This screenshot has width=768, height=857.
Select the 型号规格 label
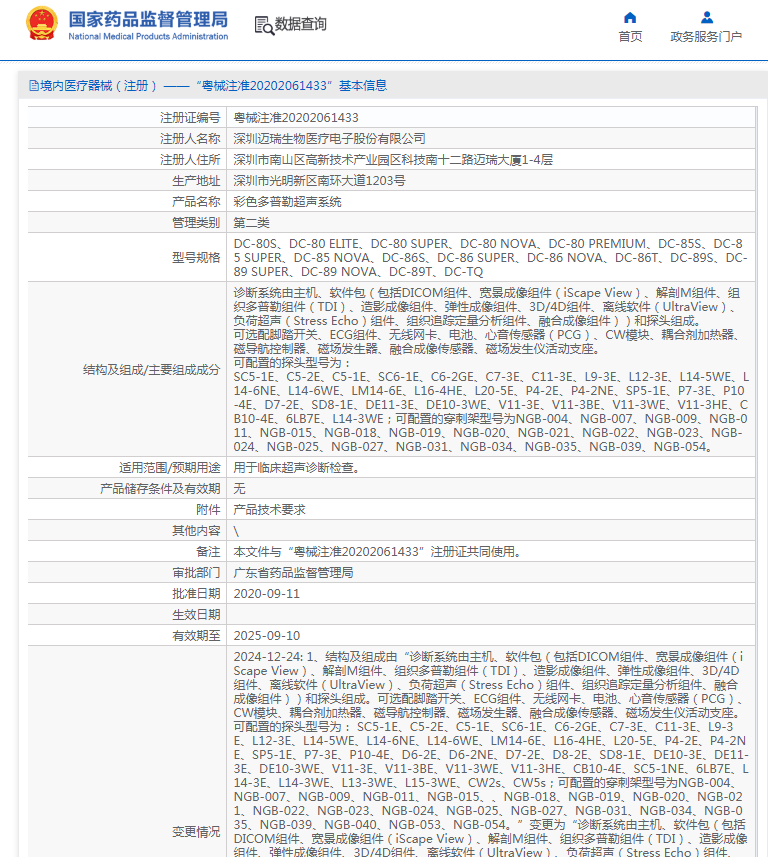(196, 257)
